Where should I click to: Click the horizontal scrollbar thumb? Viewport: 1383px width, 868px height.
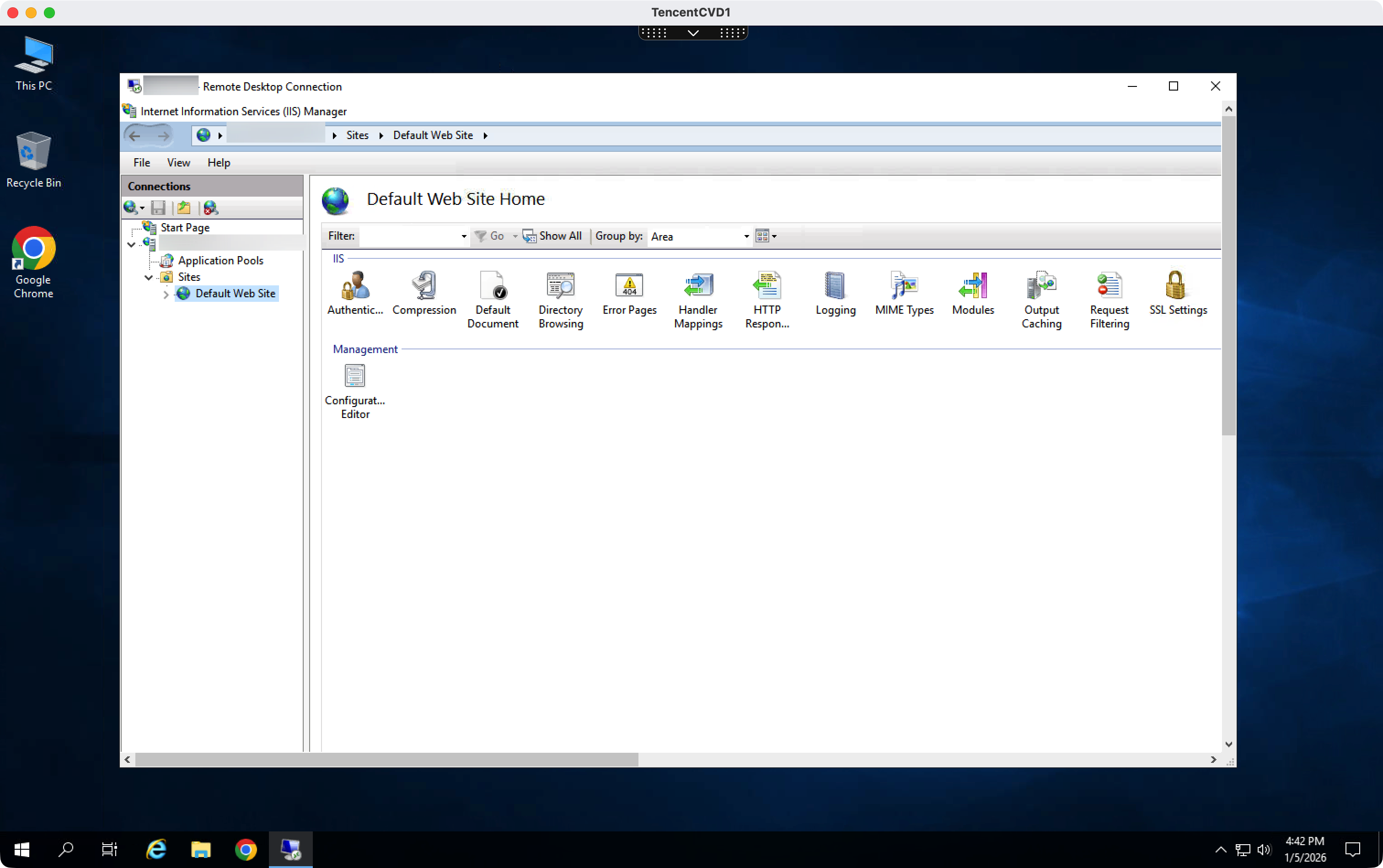pos(386,760)
